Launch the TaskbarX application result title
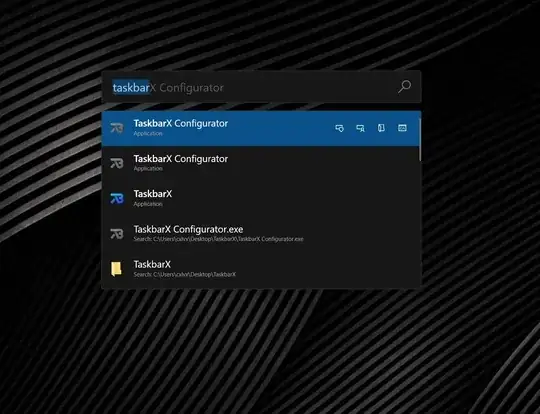540x414 pixels. (153, 194)
